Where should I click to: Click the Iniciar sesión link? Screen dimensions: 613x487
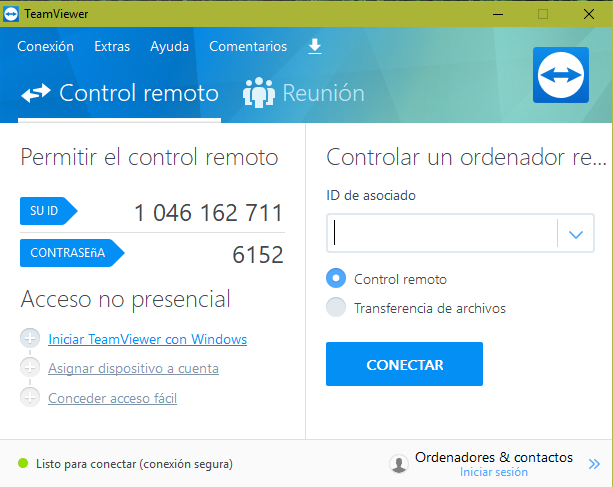tap(494, 472)
